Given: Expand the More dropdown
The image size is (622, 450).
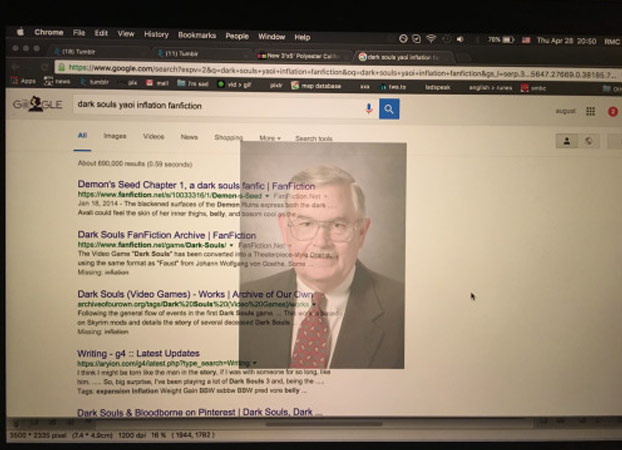Looking at the screenshot, I should pos(270,138).
